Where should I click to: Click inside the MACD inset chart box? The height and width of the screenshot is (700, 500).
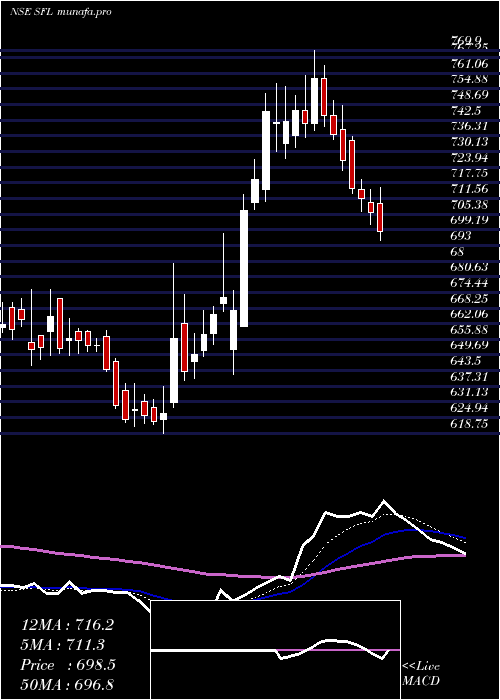click(x=275, y=650)
